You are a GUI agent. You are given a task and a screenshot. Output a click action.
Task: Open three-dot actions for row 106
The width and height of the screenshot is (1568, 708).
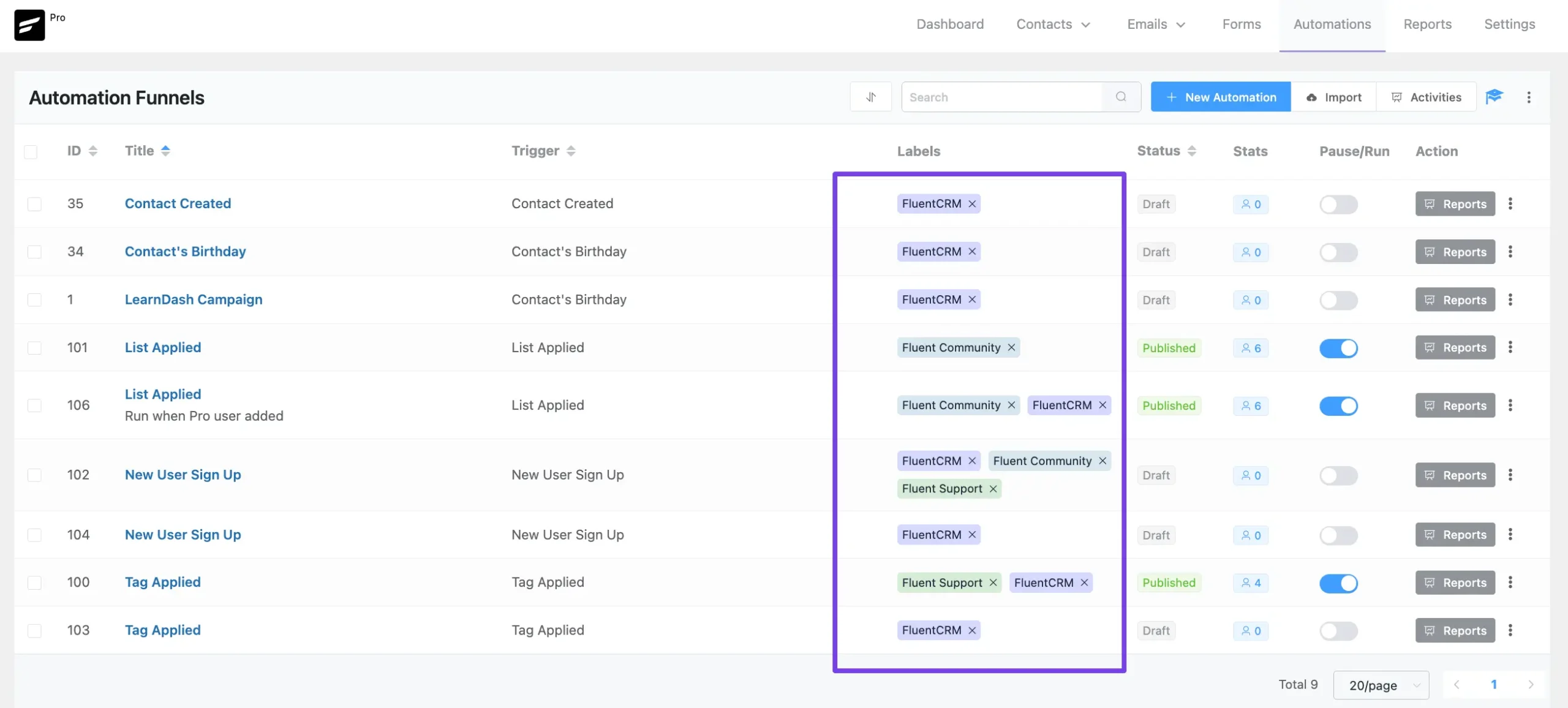pyautogui.click(x=1510, y=405)
